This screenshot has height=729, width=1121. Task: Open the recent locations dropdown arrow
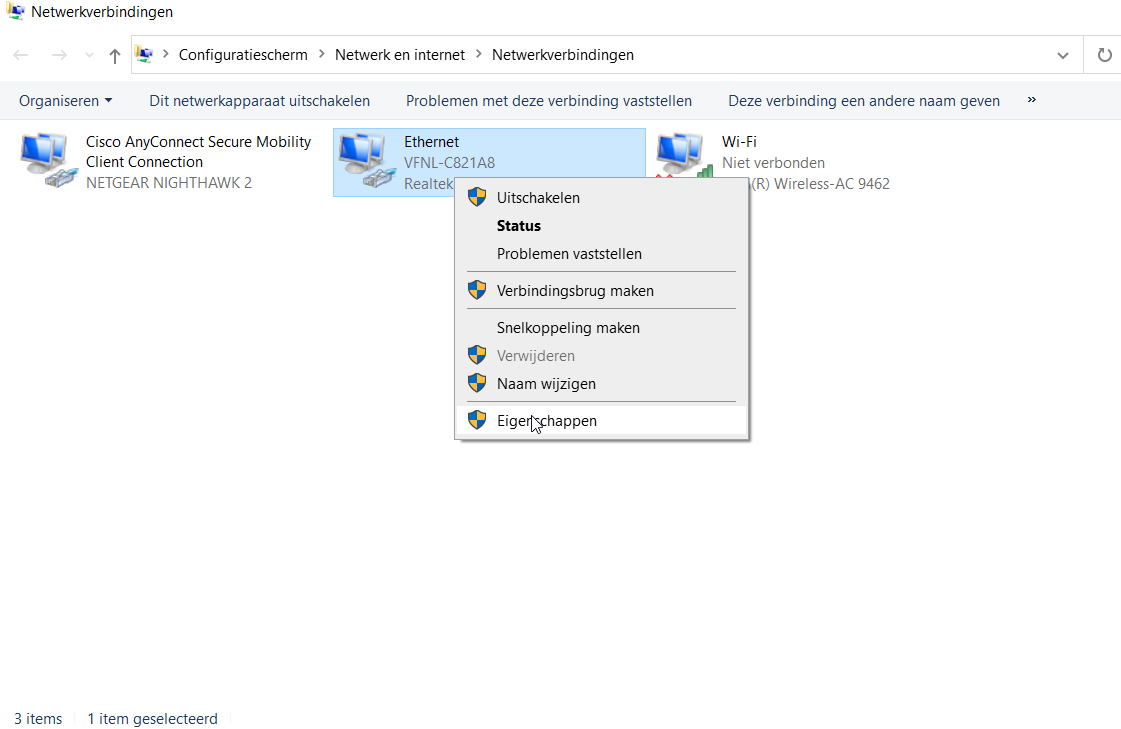90,56
